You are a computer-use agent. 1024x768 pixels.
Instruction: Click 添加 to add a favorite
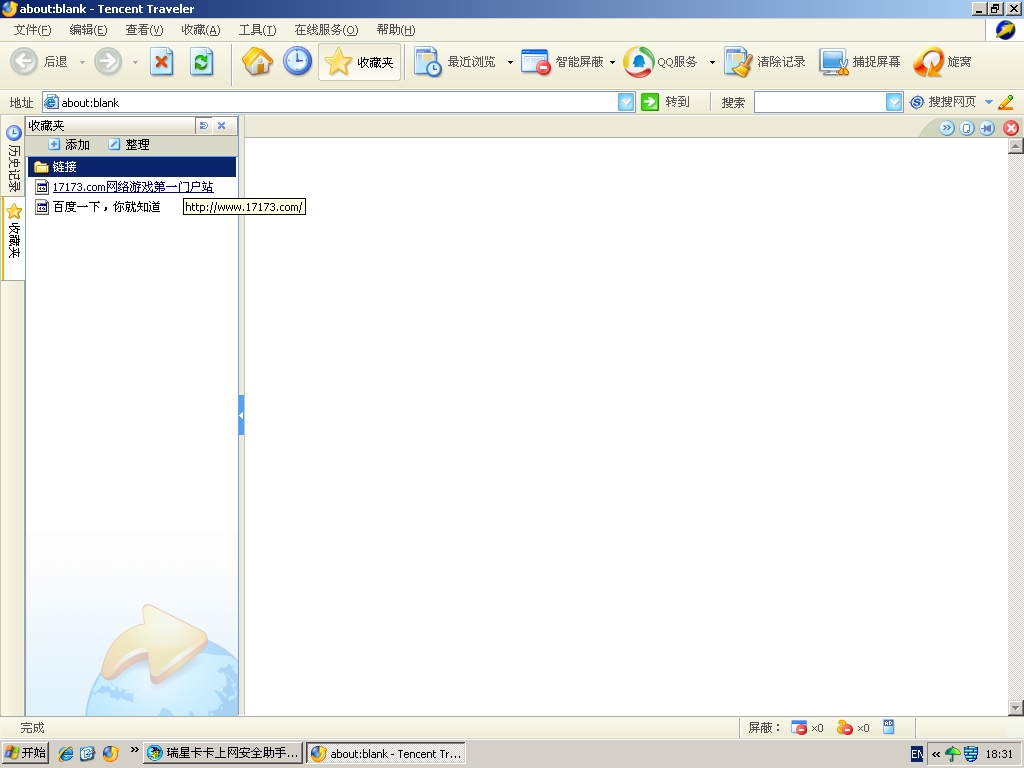tap(69, 145)
